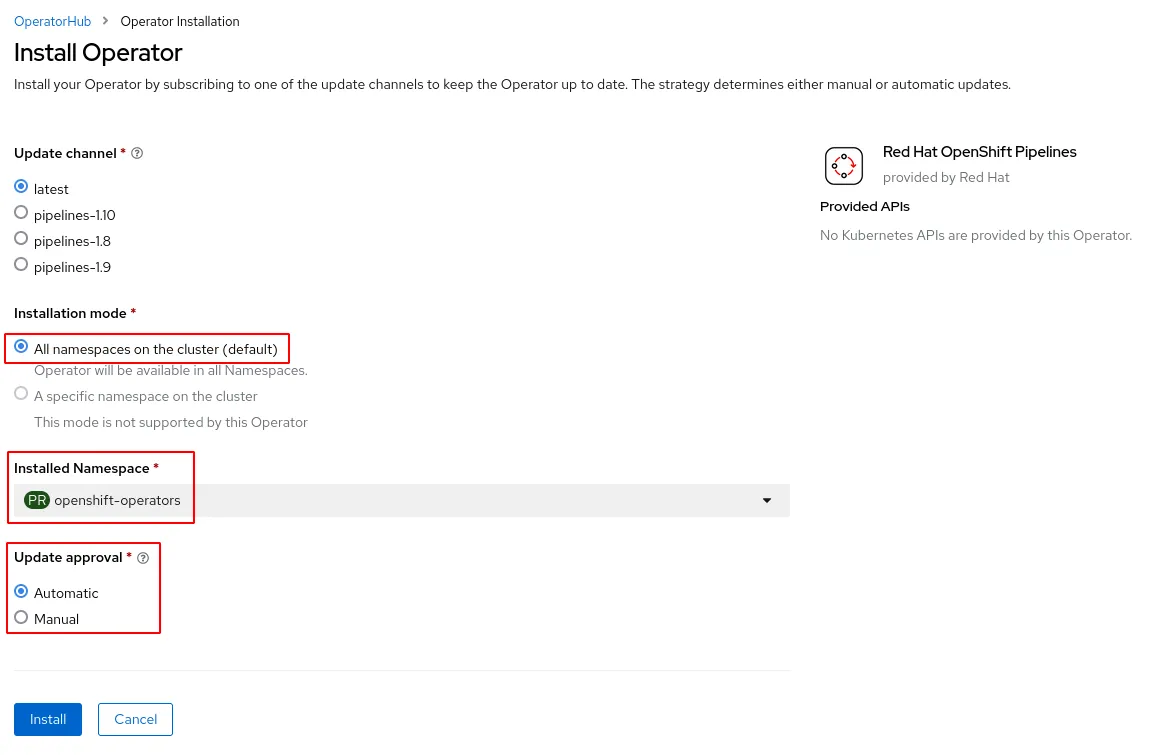Image resolution: width=1168 pixels, height=755 pixels.
Task: Choose the pipelines-1.8 update channel
Action: pos(21,239)
